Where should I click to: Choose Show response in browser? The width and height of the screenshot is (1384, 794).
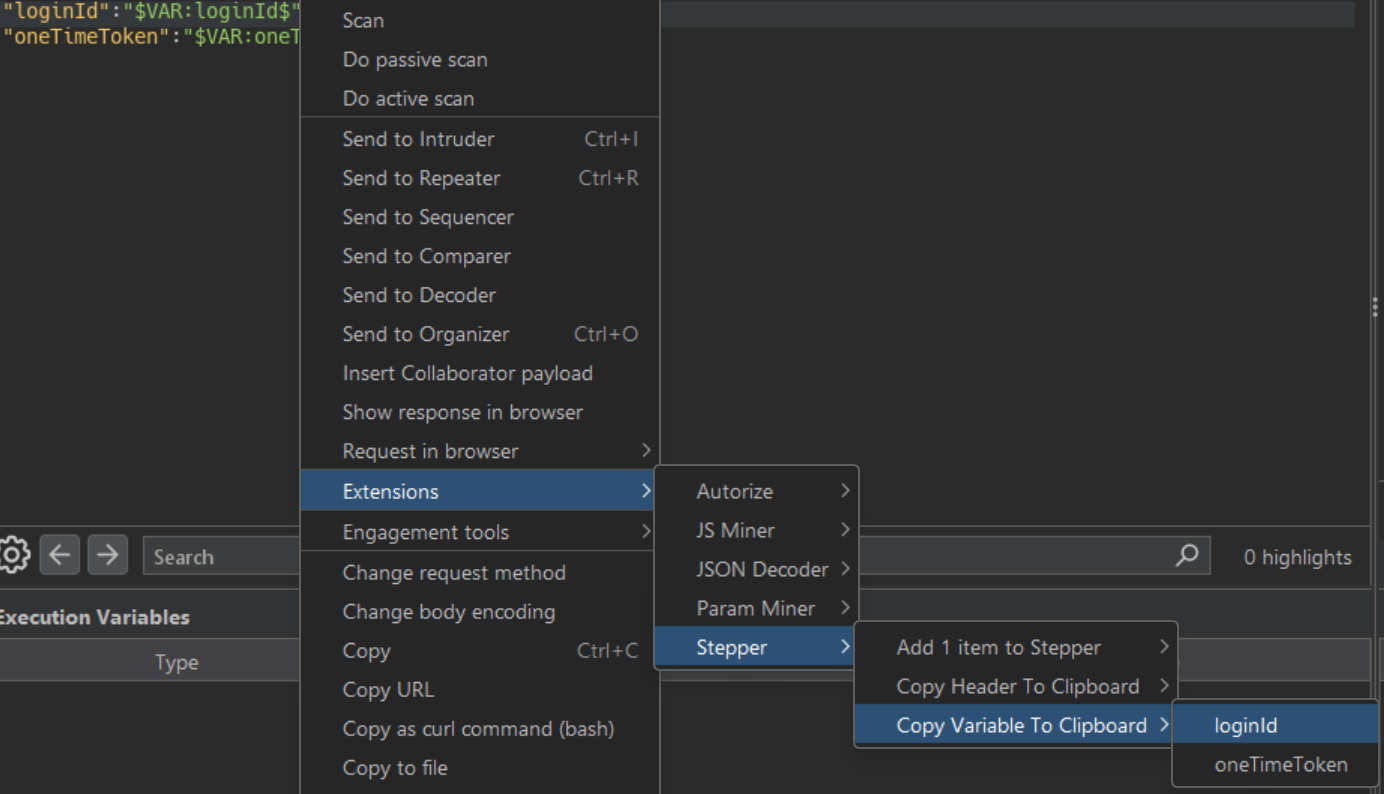pyautogui.click(x=480, y=412)
